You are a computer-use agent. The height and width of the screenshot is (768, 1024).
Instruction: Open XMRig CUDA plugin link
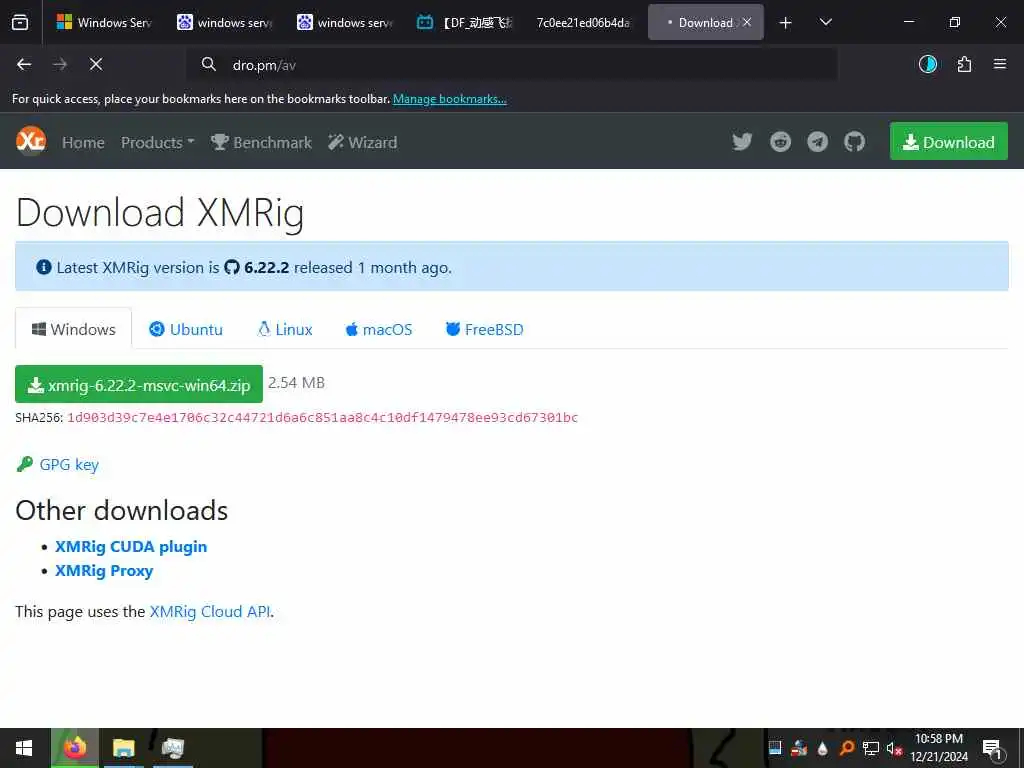131,547
